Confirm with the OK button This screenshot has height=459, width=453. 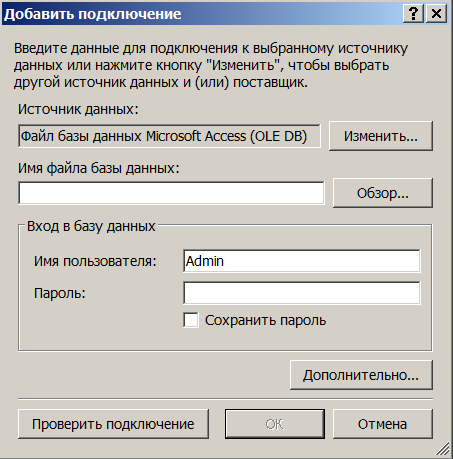(x=275, y=424)
